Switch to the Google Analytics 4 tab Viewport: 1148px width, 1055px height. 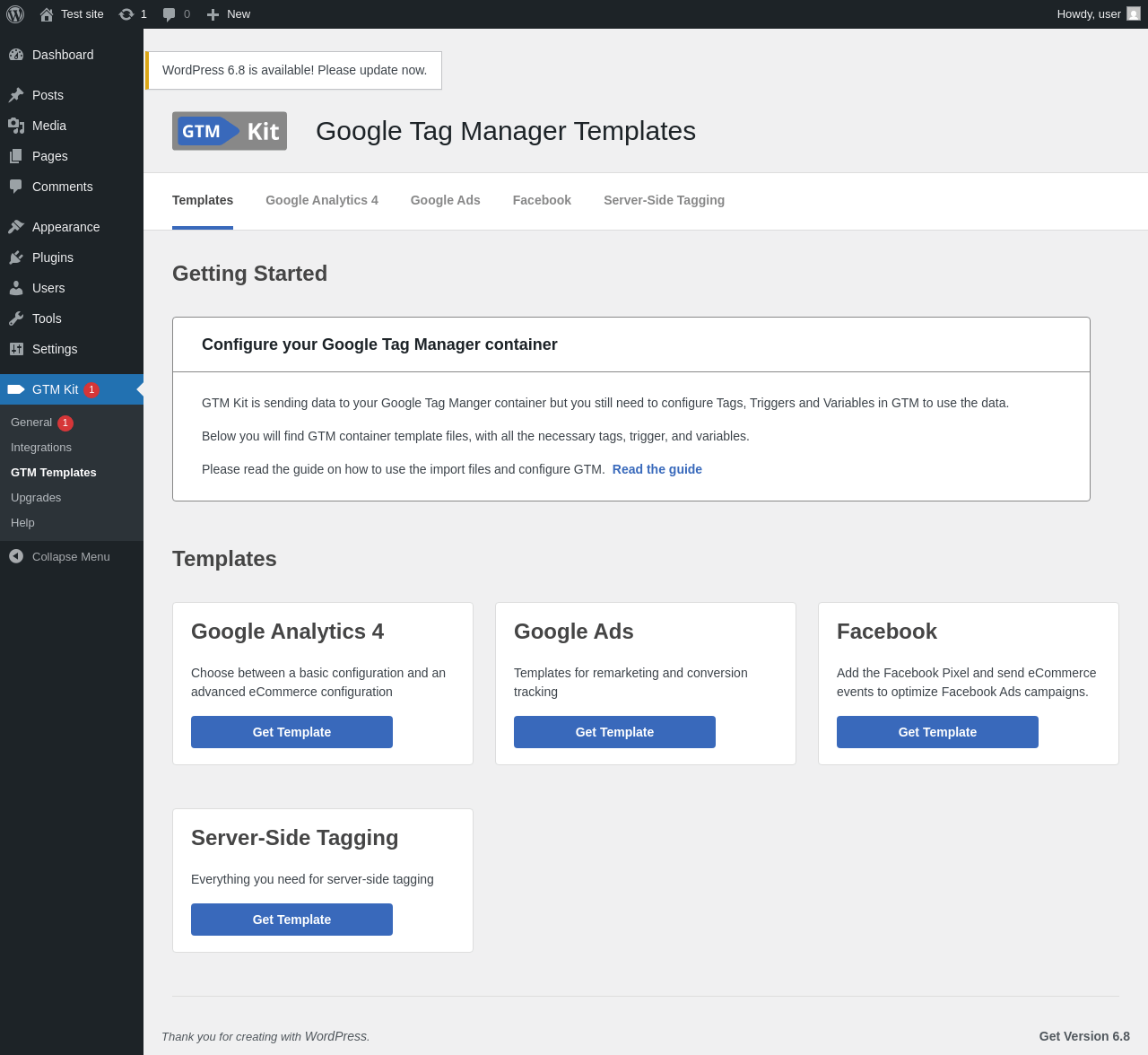coord(322,200)
